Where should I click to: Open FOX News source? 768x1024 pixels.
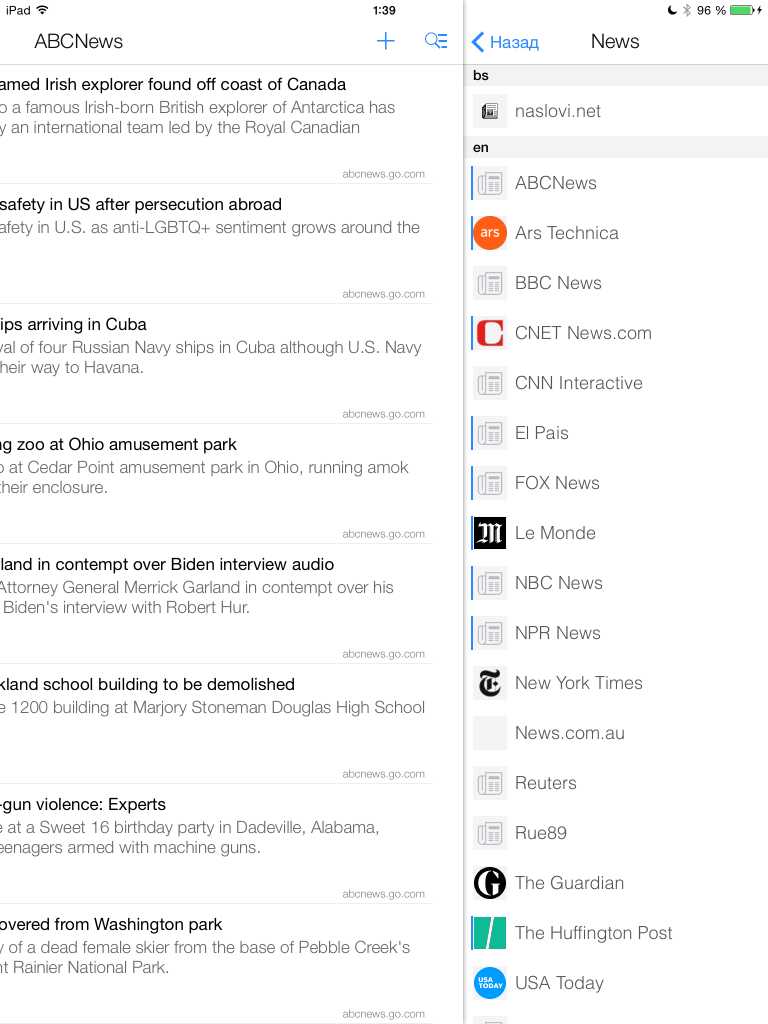616,483
